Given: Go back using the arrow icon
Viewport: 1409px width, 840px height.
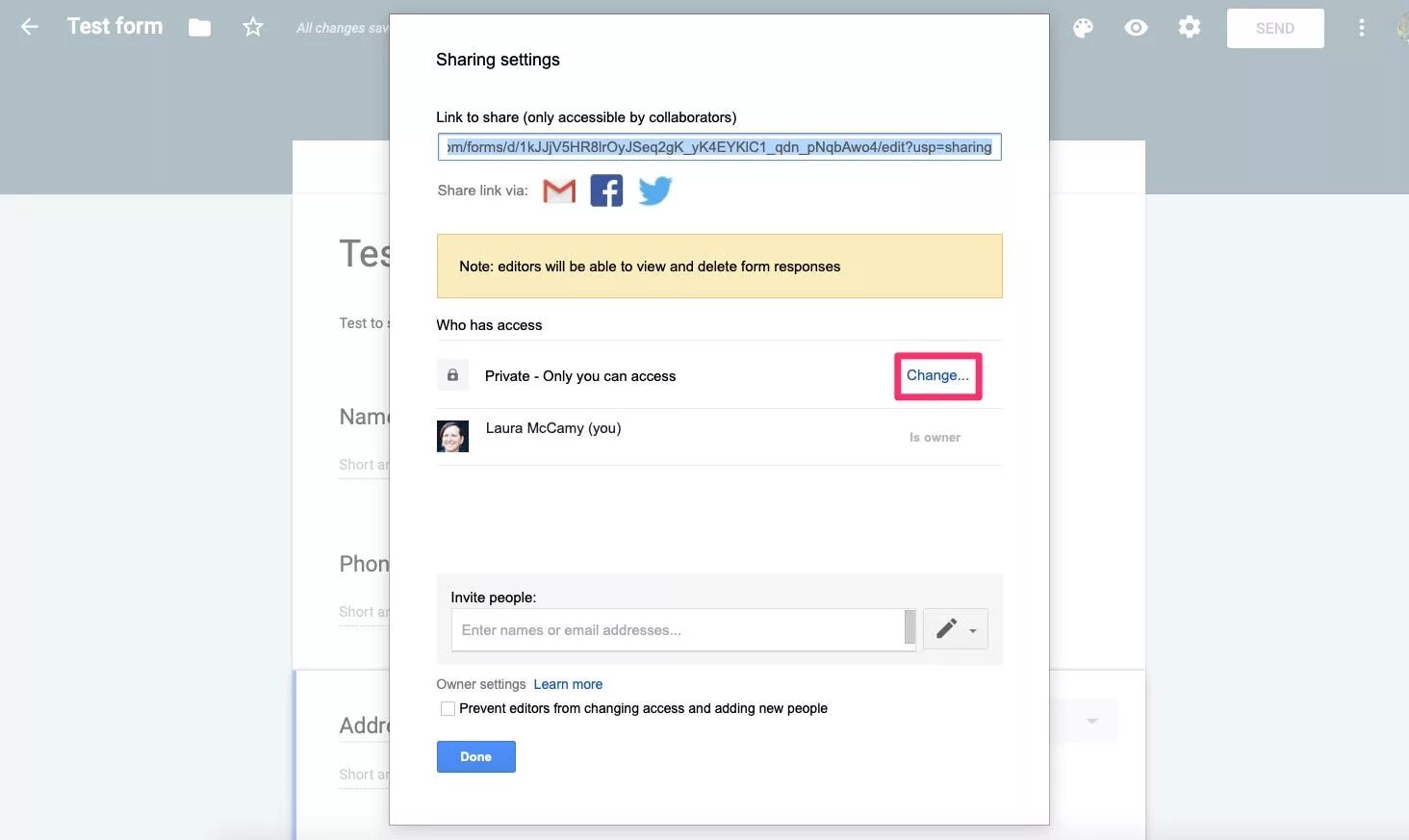Looking at the screenshot, I should (x=29, y=26).
